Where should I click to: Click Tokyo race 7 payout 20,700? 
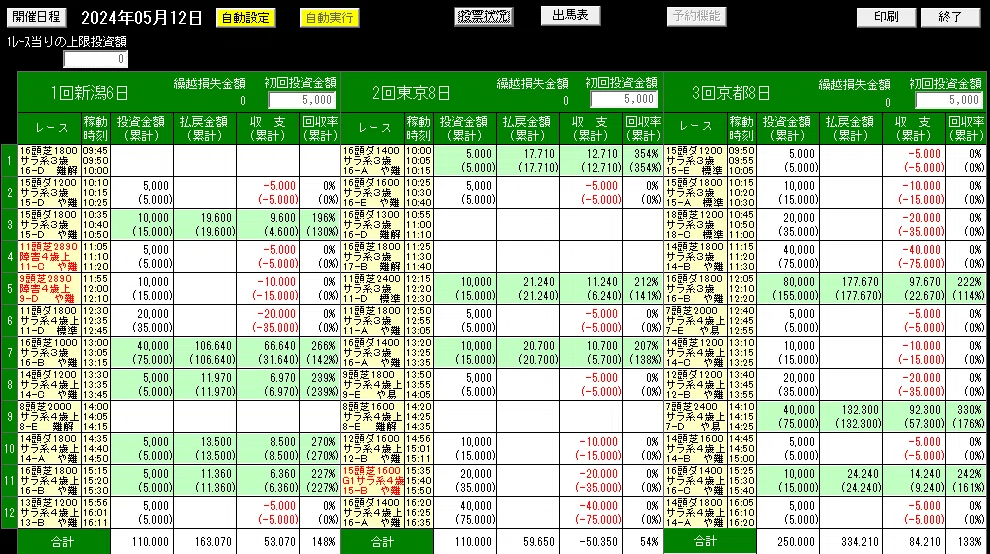(x=539, y=346)
